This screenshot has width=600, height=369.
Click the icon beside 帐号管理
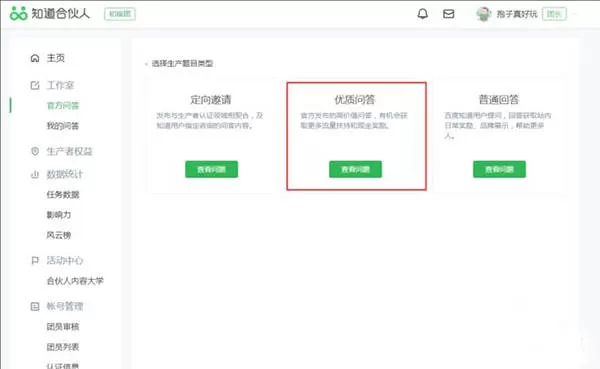click(35, 306)
